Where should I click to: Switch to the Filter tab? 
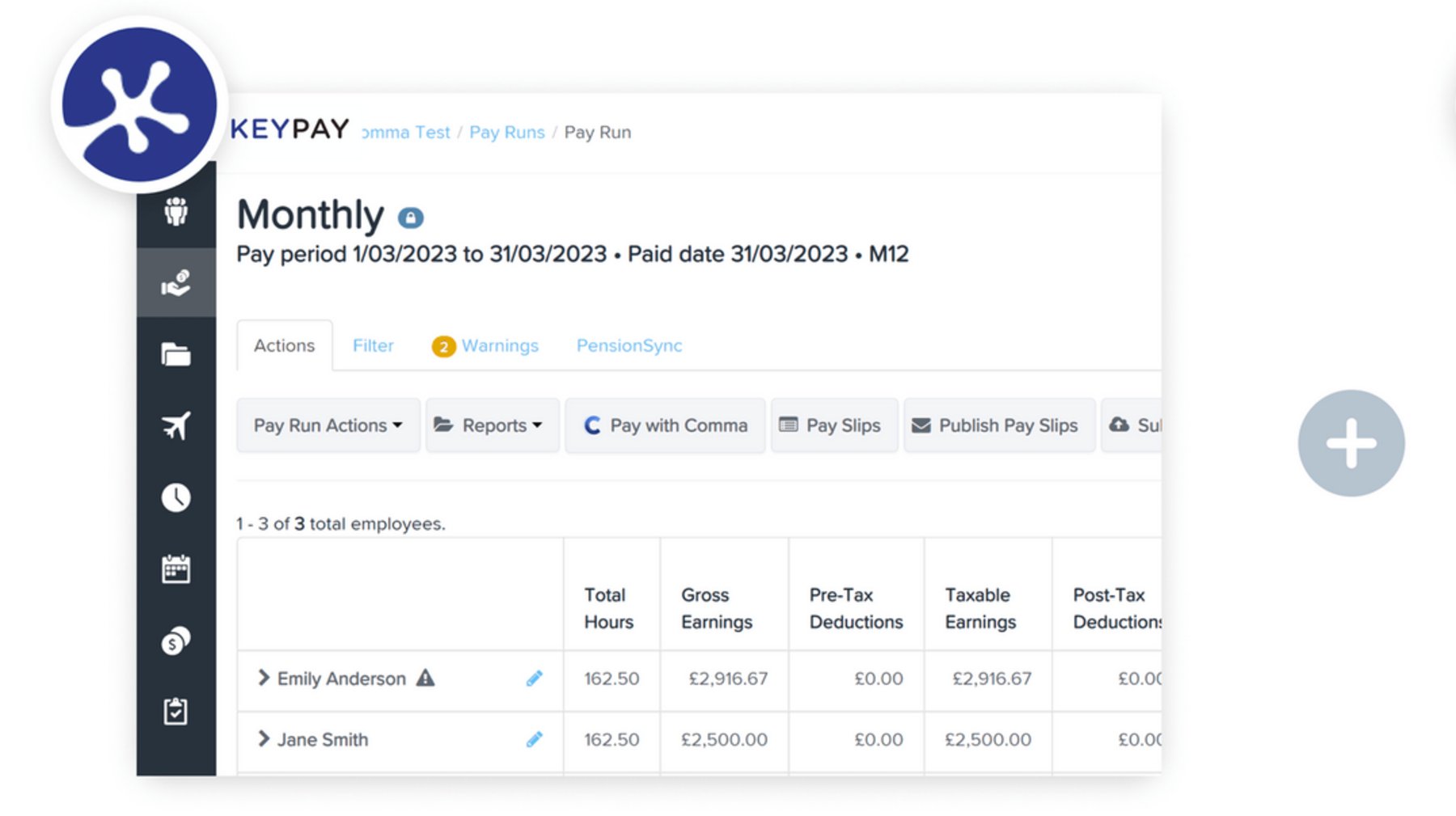point(373,345)
